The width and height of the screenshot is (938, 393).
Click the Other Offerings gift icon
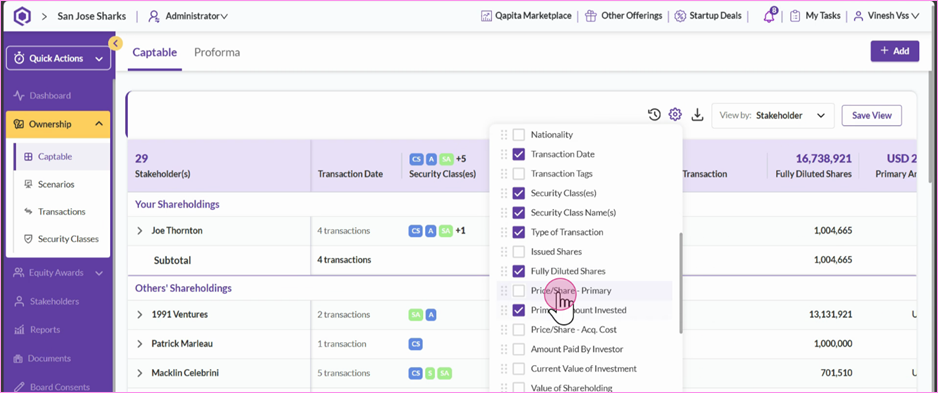point(591,16)
